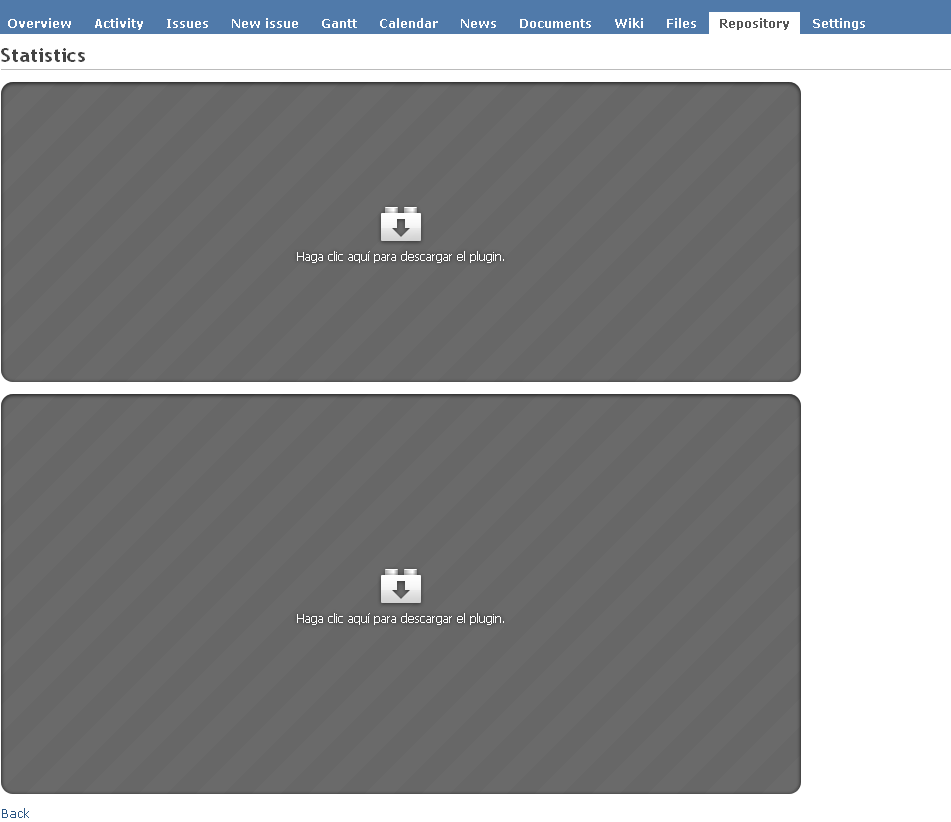This screenshot has width=951, height=822.
Task: Select the Repository tab
Action: click(x=754, y=23)
